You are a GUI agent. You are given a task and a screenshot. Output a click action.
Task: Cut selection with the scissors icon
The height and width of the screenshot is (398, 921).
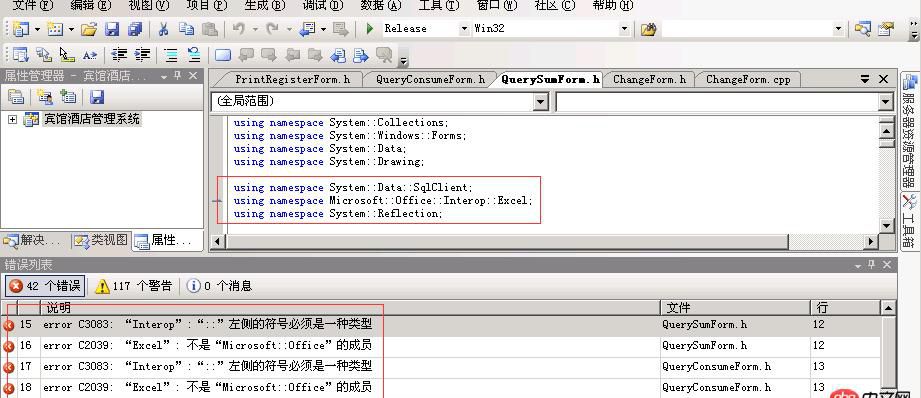164,28
